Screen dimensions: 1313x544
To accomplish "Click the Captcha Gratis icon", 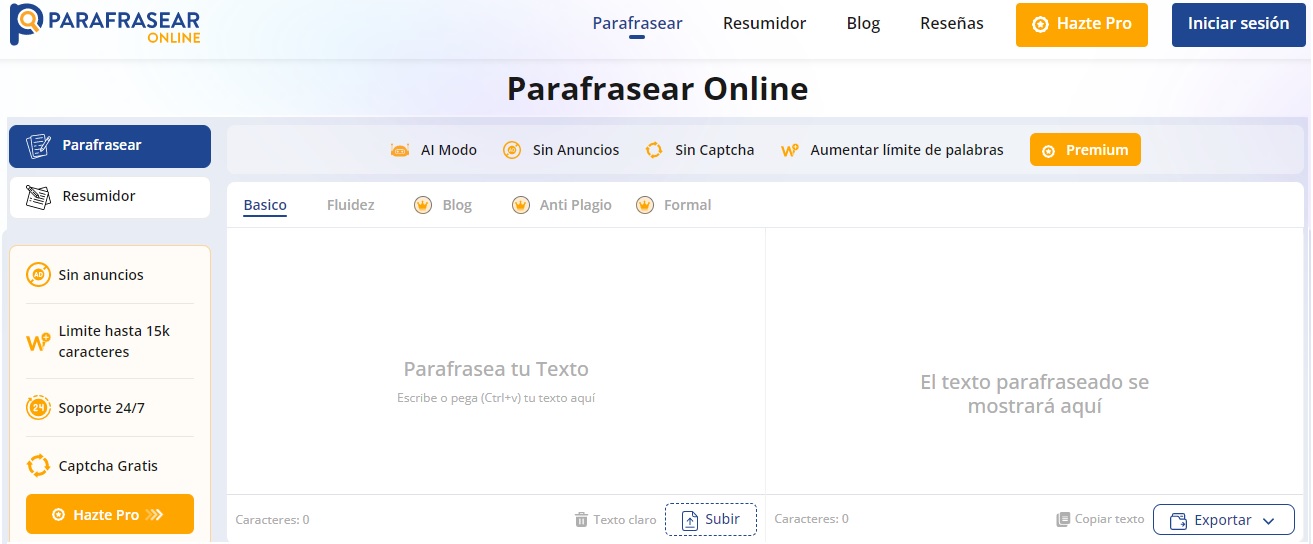I will click(38, 466).
